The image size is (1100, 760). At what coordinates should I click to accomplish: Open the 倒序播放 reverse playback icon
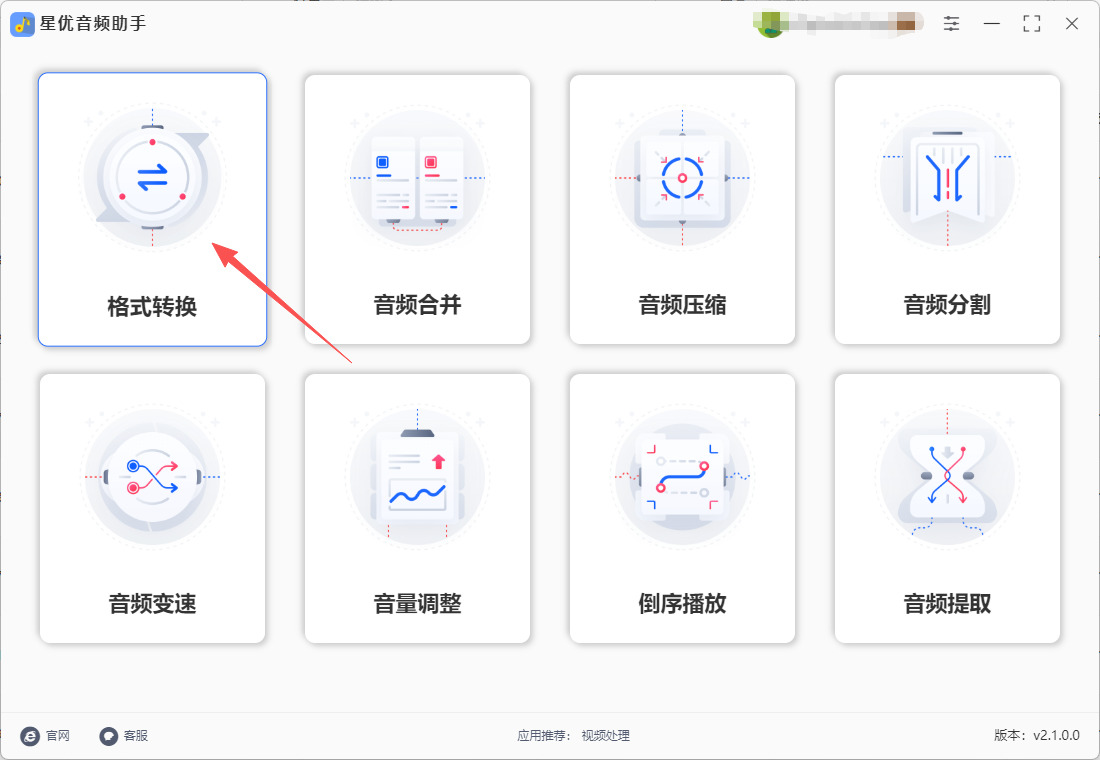682,476
